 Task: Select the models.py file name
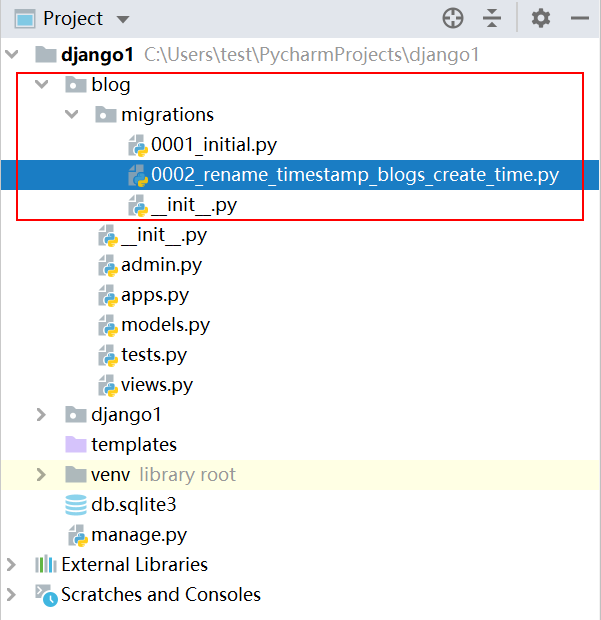(x=165, y=325)
